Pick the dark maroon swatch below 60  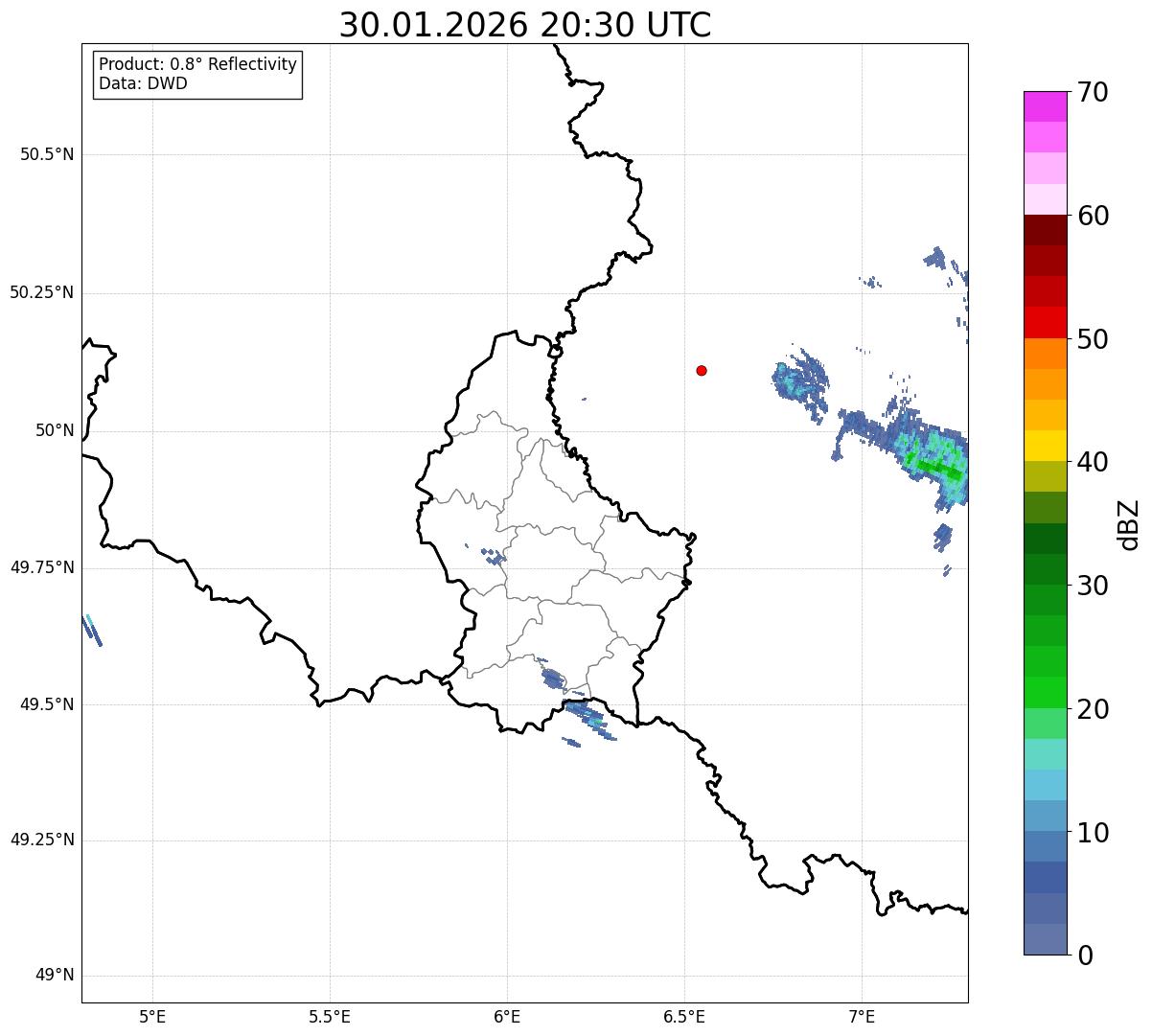pos(1045,230)
